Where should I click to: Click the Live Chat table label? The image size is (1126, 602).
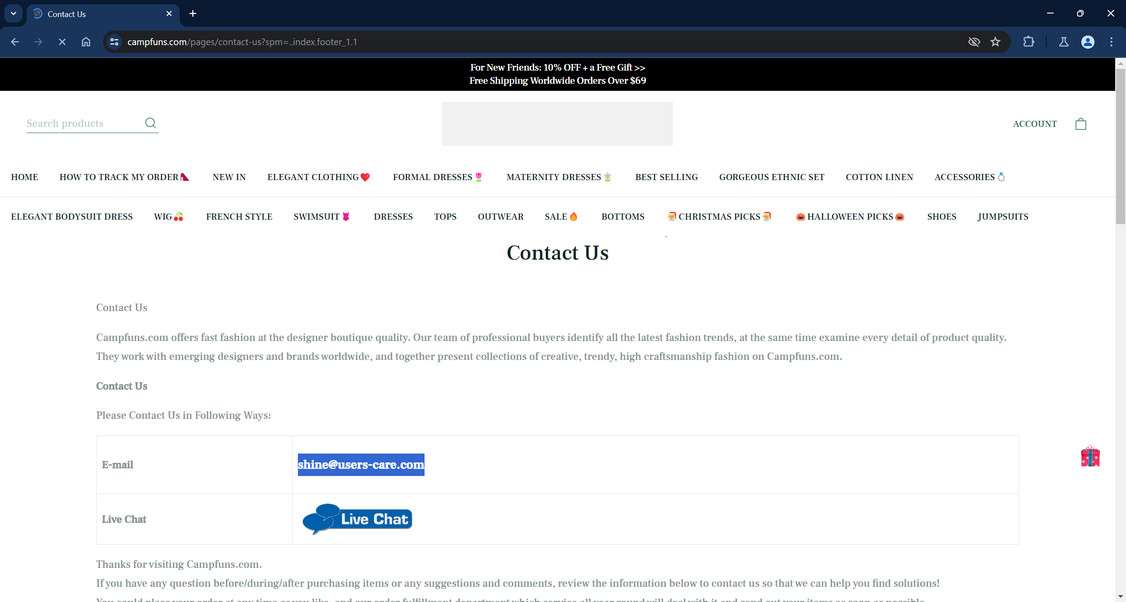124,519
